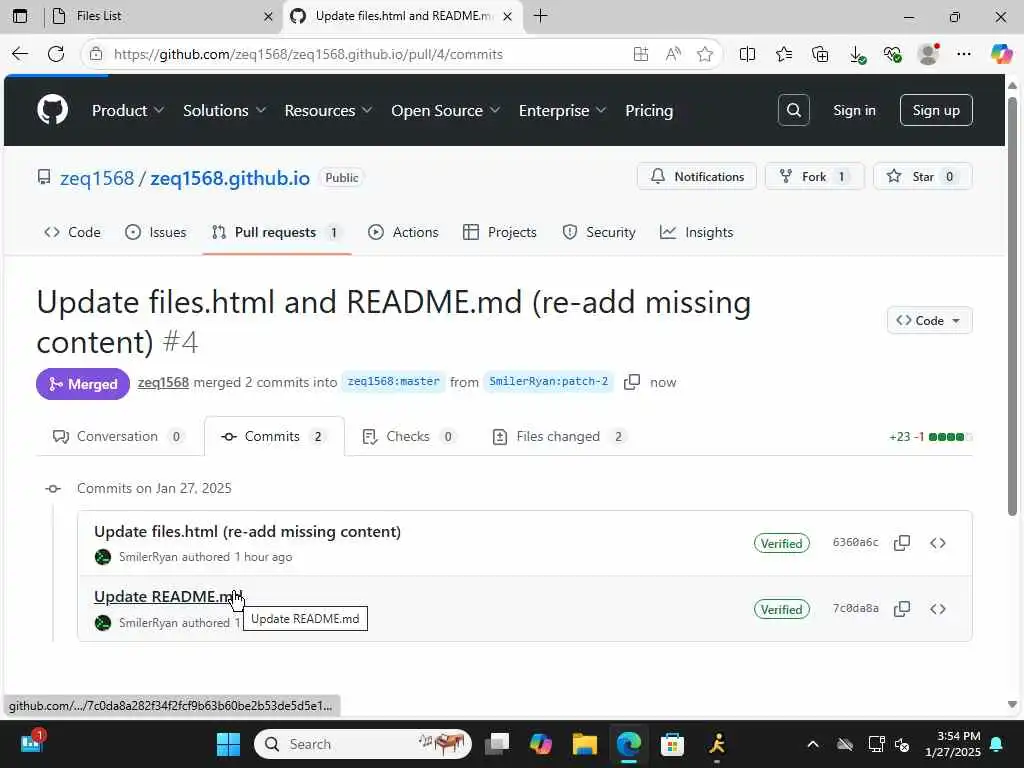
Task: Go back to the previous page
Action: [x=20, y=54]
